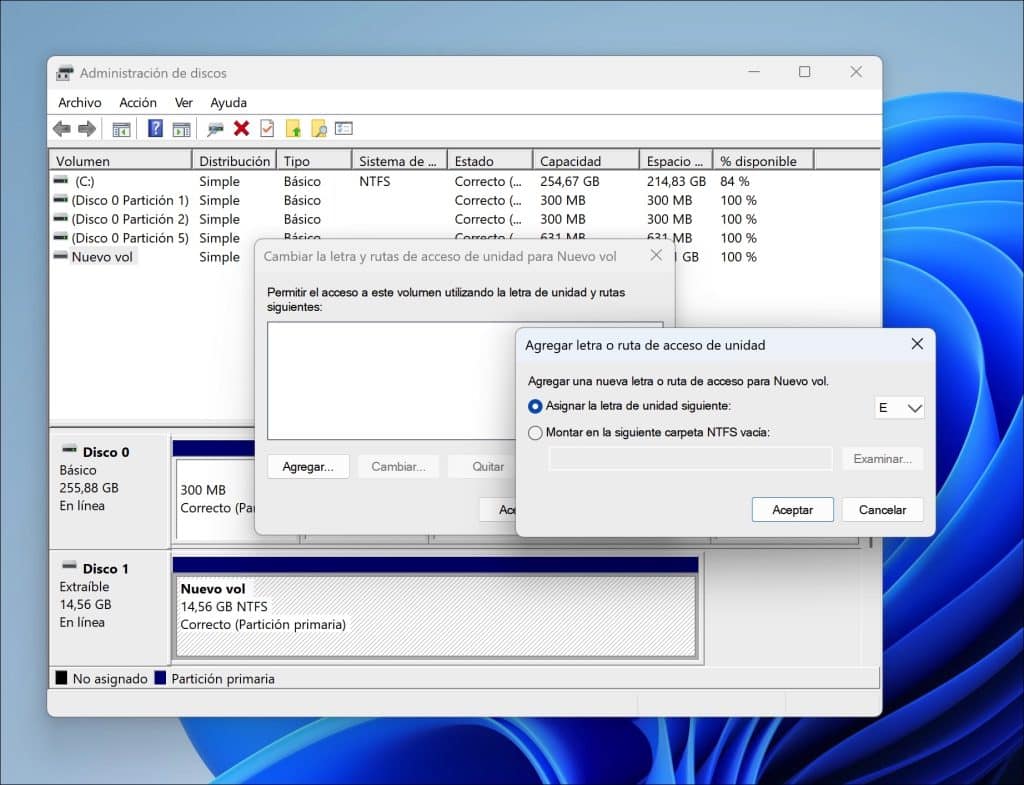1024x785 pixels.
Task: Open the Ayuda menu
Action: 229,103
